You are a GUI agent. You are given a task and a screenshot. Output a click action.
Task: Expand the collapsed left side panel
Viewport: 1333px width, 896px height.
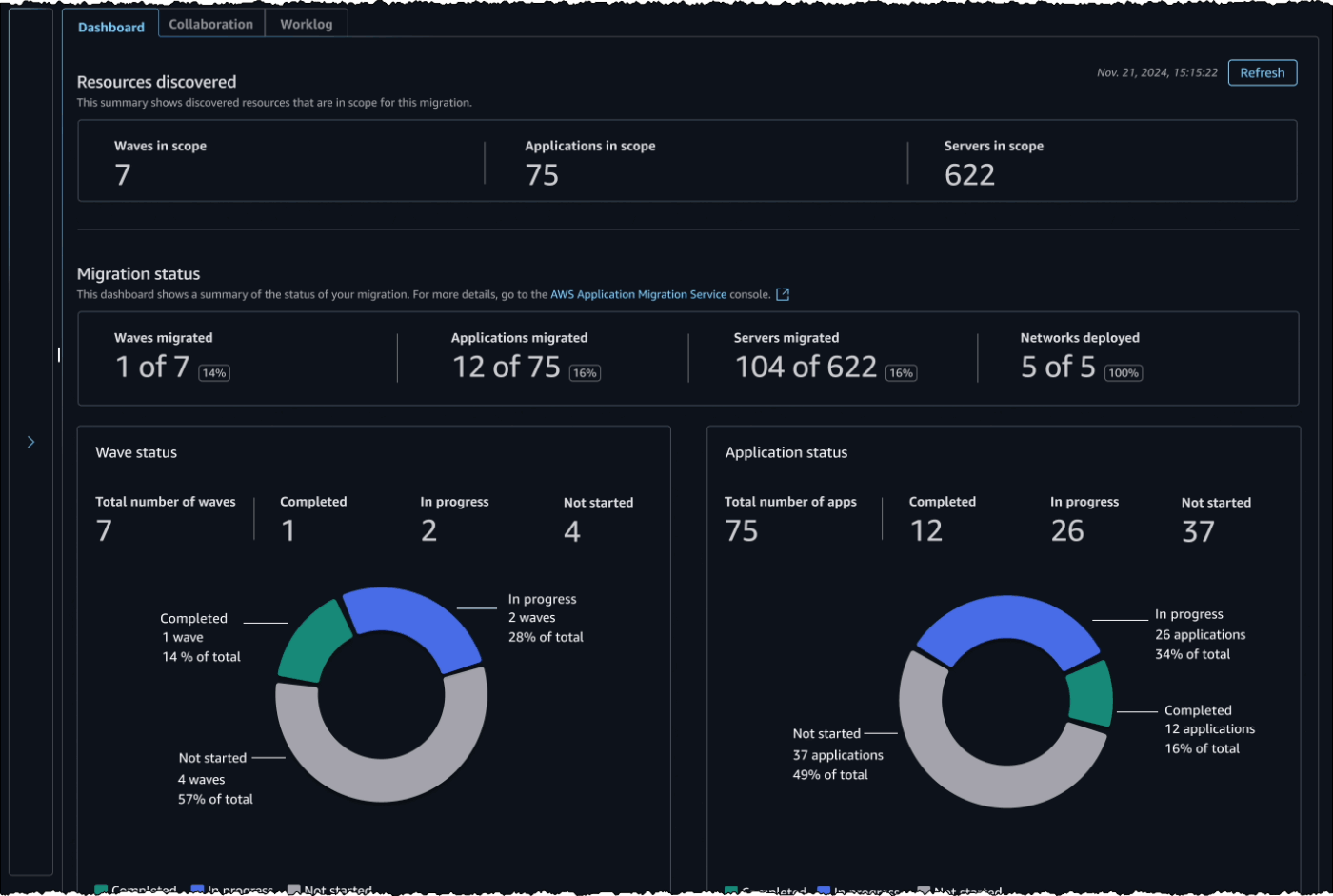click(x=30, y=442)
